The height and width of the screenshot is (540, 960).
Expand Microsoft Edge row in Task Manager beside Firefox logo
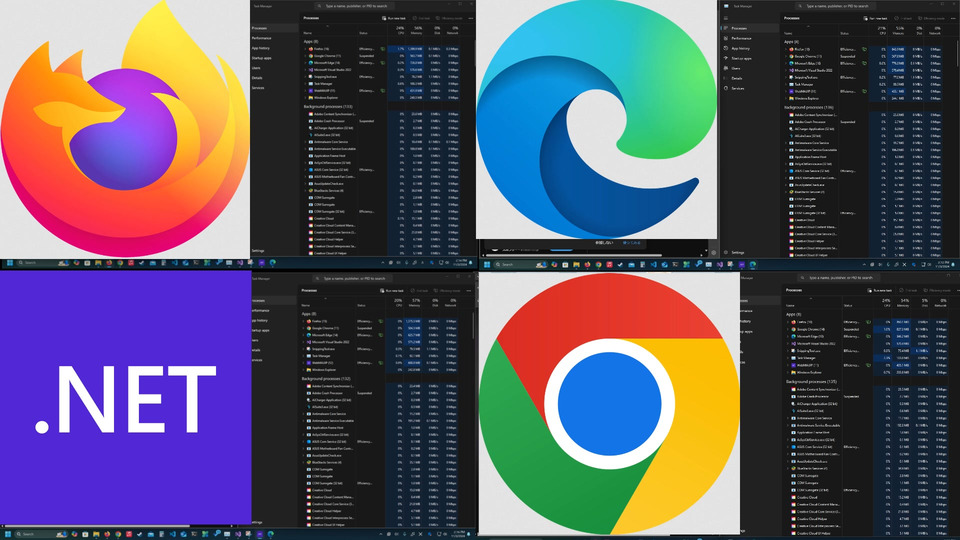[x=305, y=63]
